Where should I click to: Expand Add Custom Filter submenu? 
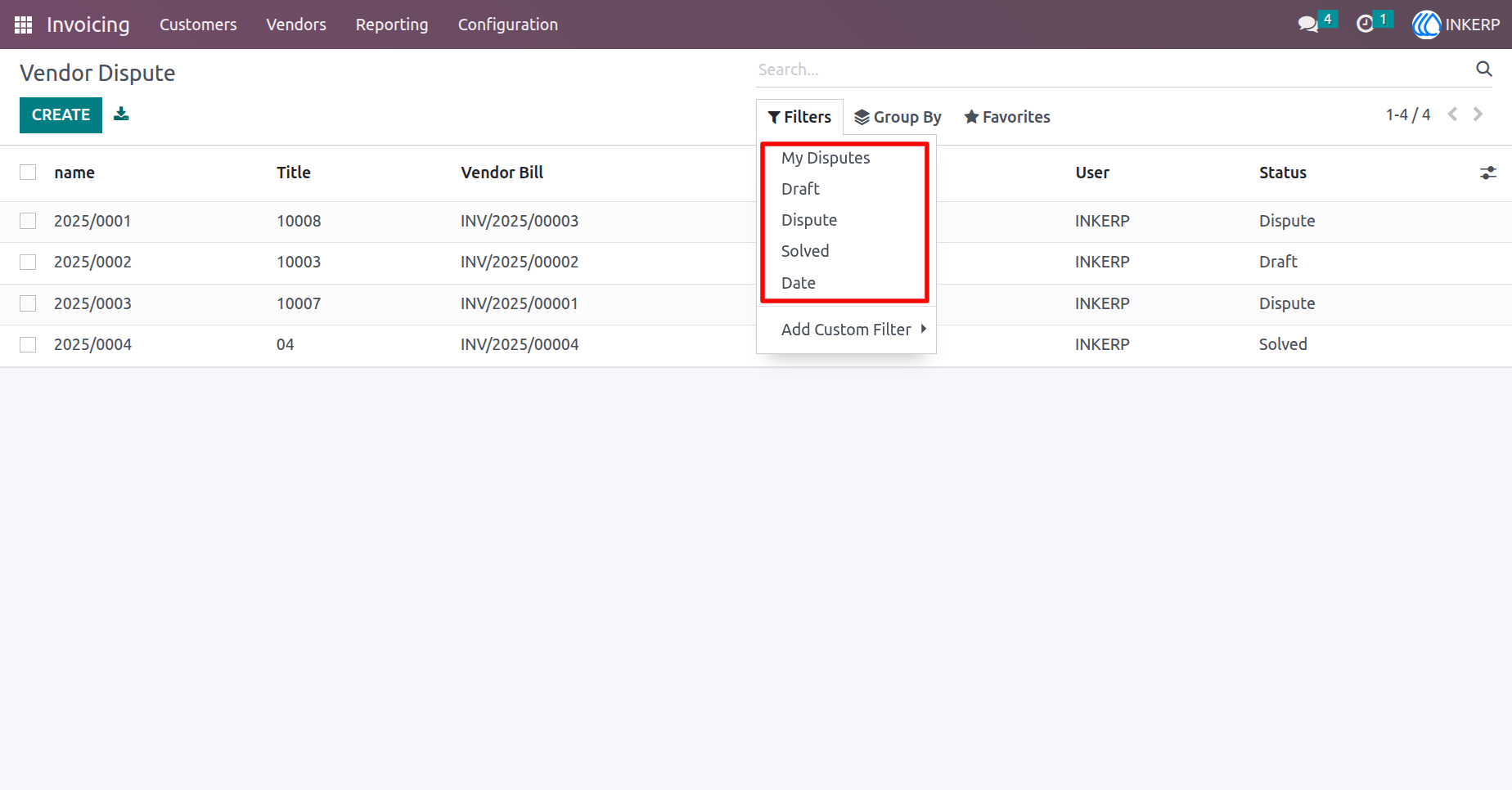tap(846, 330)
